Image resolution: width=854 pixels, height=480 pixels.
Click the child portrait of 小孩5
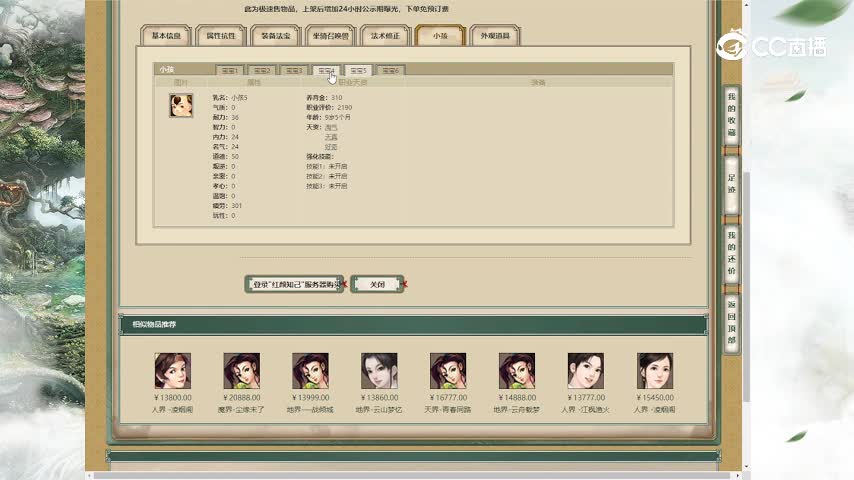[181, 106]
